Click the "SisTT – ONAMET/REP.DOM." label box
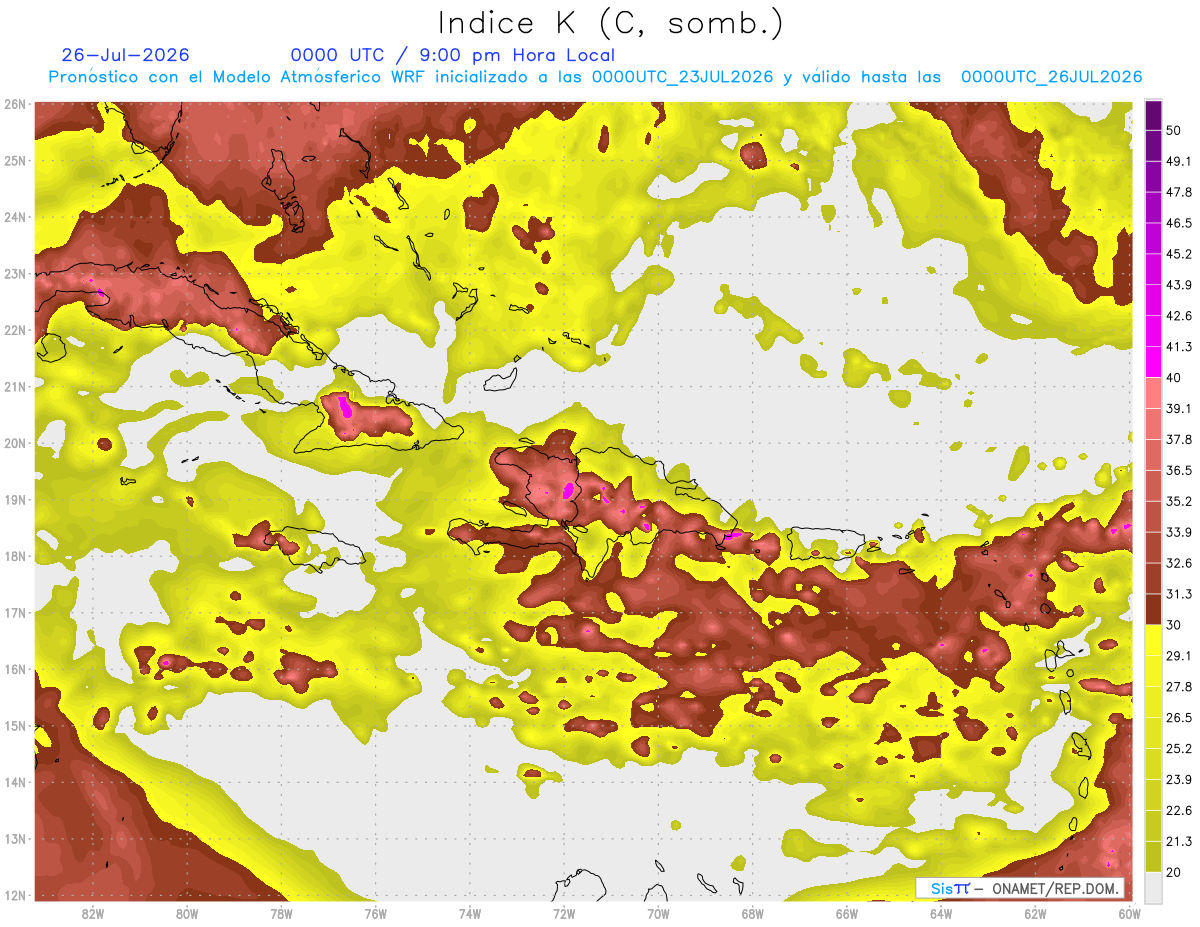 1020,888
